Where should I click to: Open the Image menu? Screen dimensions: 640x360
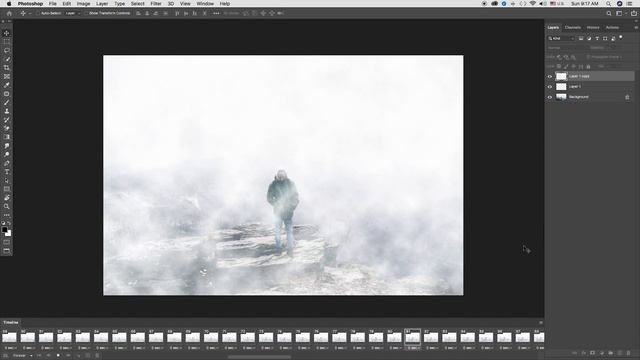[83, 4]
